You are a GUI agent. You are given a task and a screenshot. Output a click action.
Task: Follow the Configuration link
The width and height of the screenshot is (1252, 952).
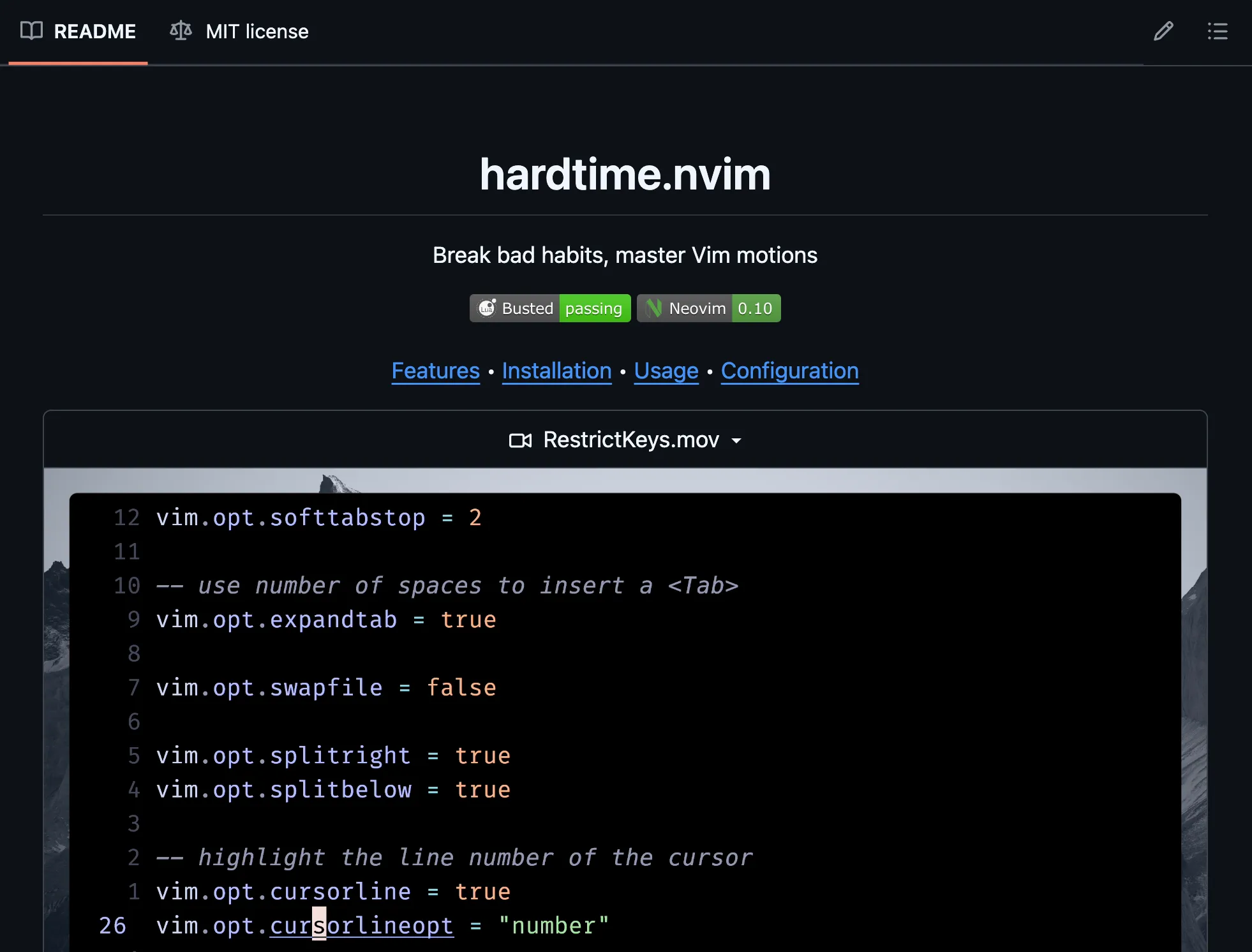[790, 371]
